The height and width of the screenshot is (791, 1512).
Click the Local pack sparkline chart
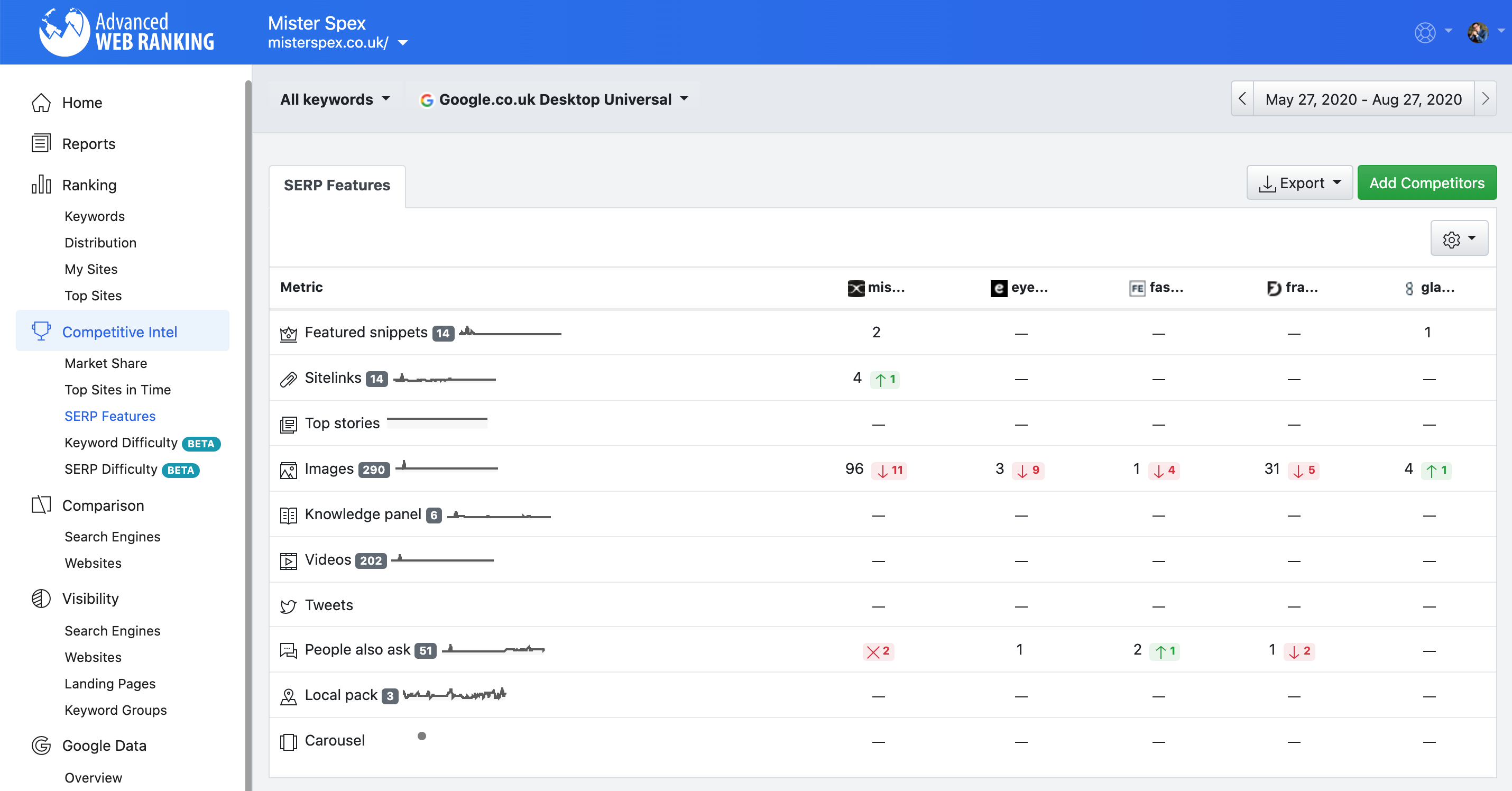click(x=454, y=695)
